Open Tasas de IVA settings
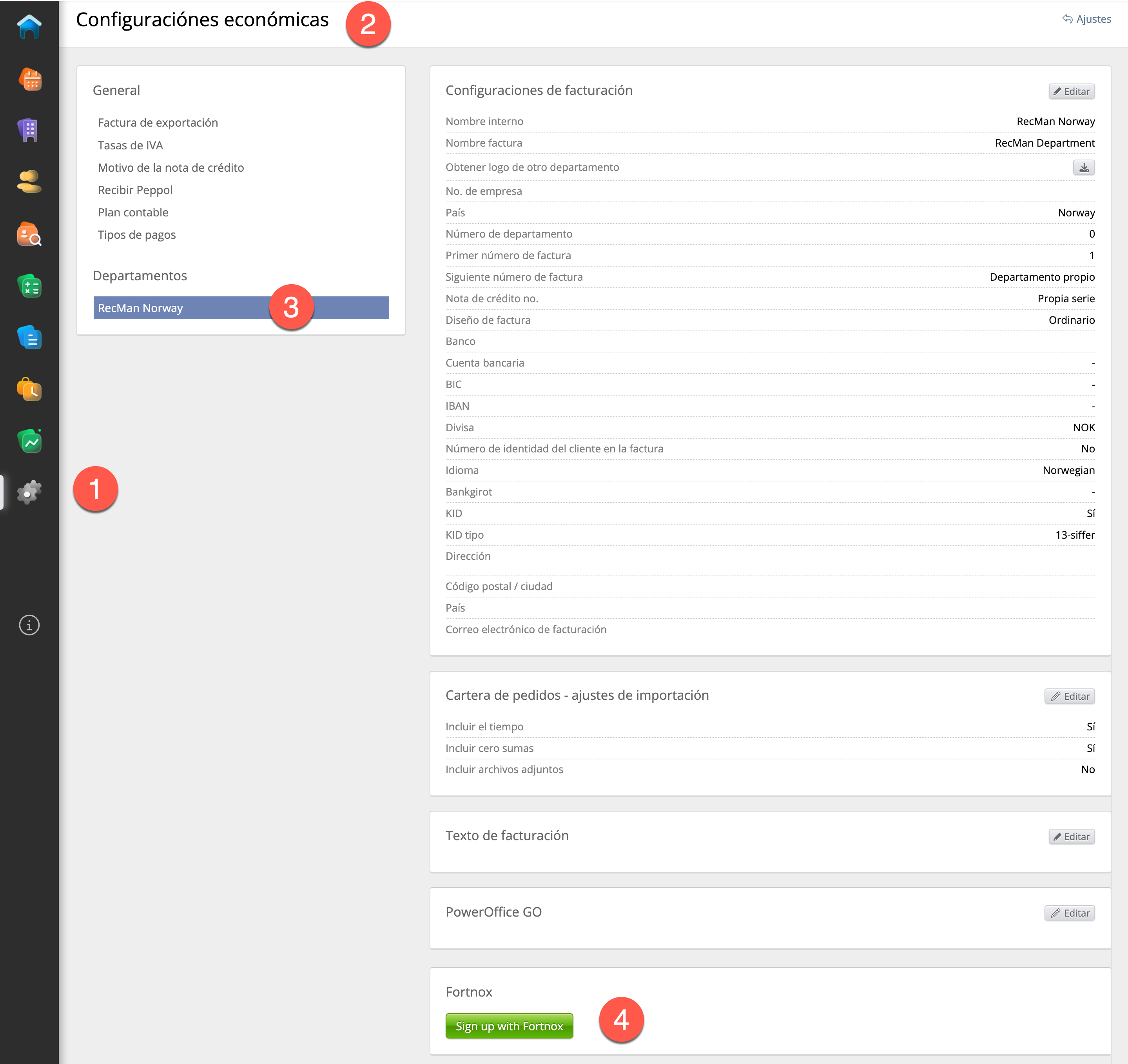 (x=130, y=145)
